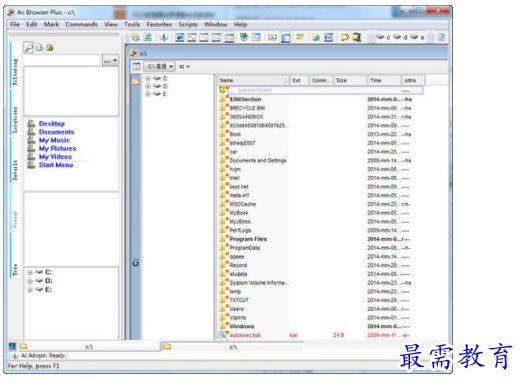Click the green tag layers toolbar icon
This screenshot has width=521, height=388.
(x=244, y=37)
